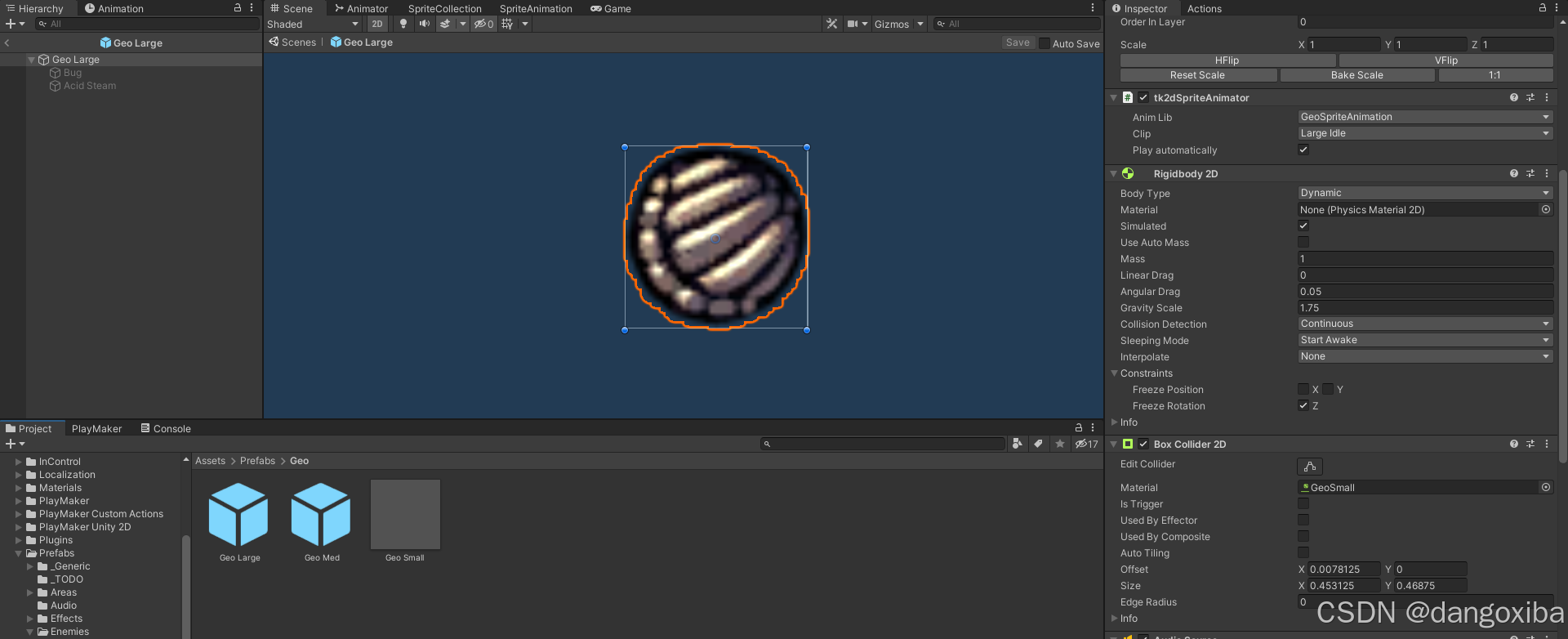Open tk2dSpriteAnimator help icon

click(x=1514, y=97)
